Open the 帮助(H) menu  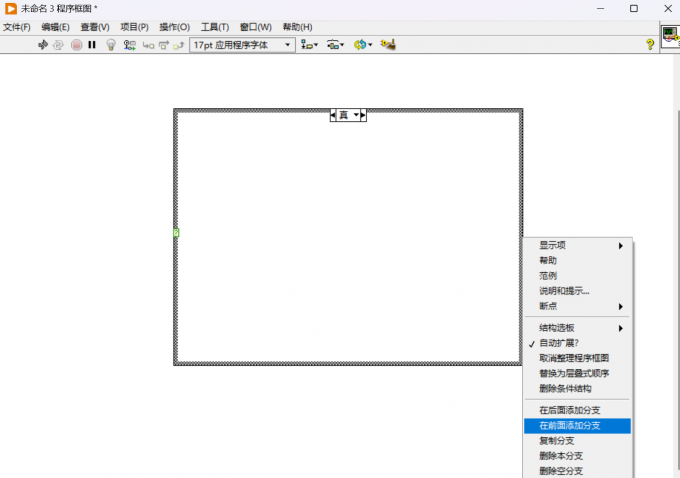[x=297, y=27]
